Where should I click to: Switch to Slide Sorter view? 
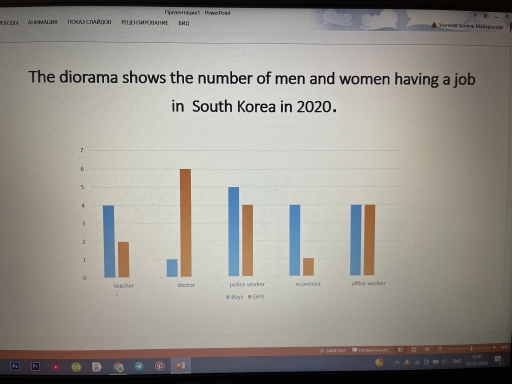tap(414, 349)
